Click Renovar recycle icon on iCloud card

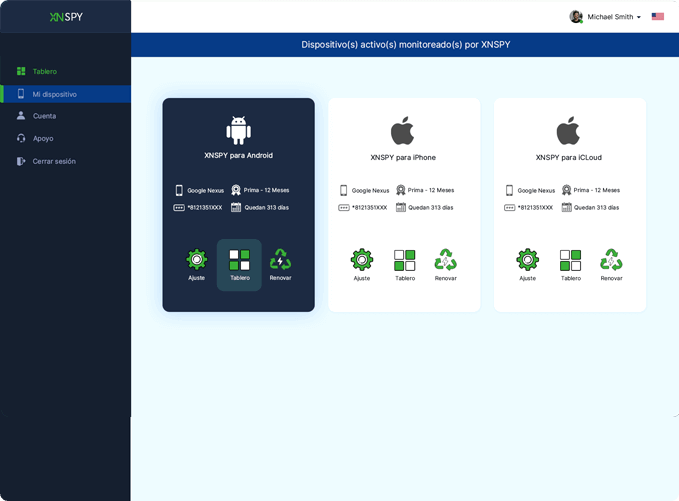611,260
